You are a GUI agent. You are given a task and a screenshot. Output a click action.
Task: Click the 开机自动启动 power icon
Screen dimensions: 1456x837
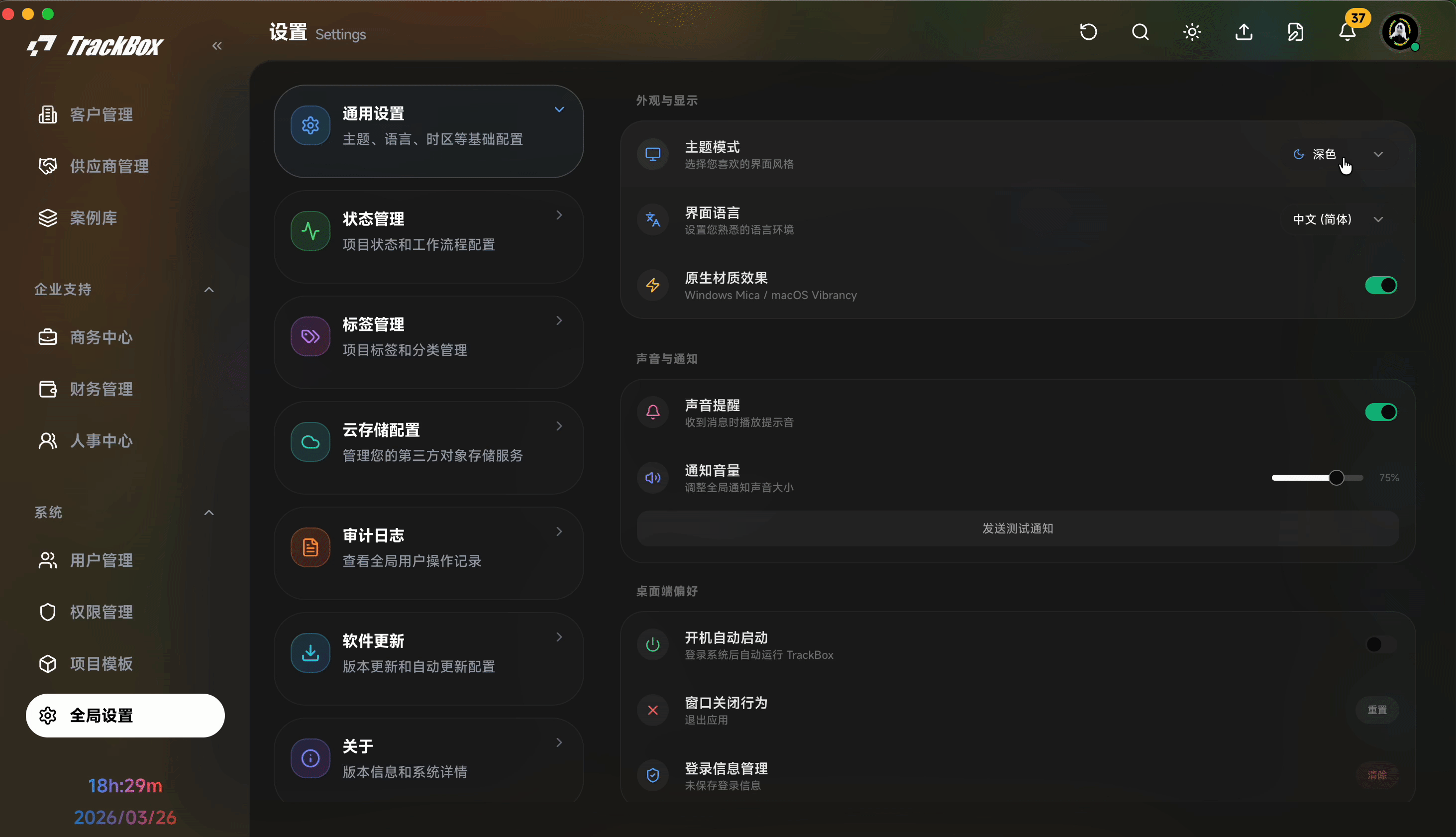(x=652, y=644)
